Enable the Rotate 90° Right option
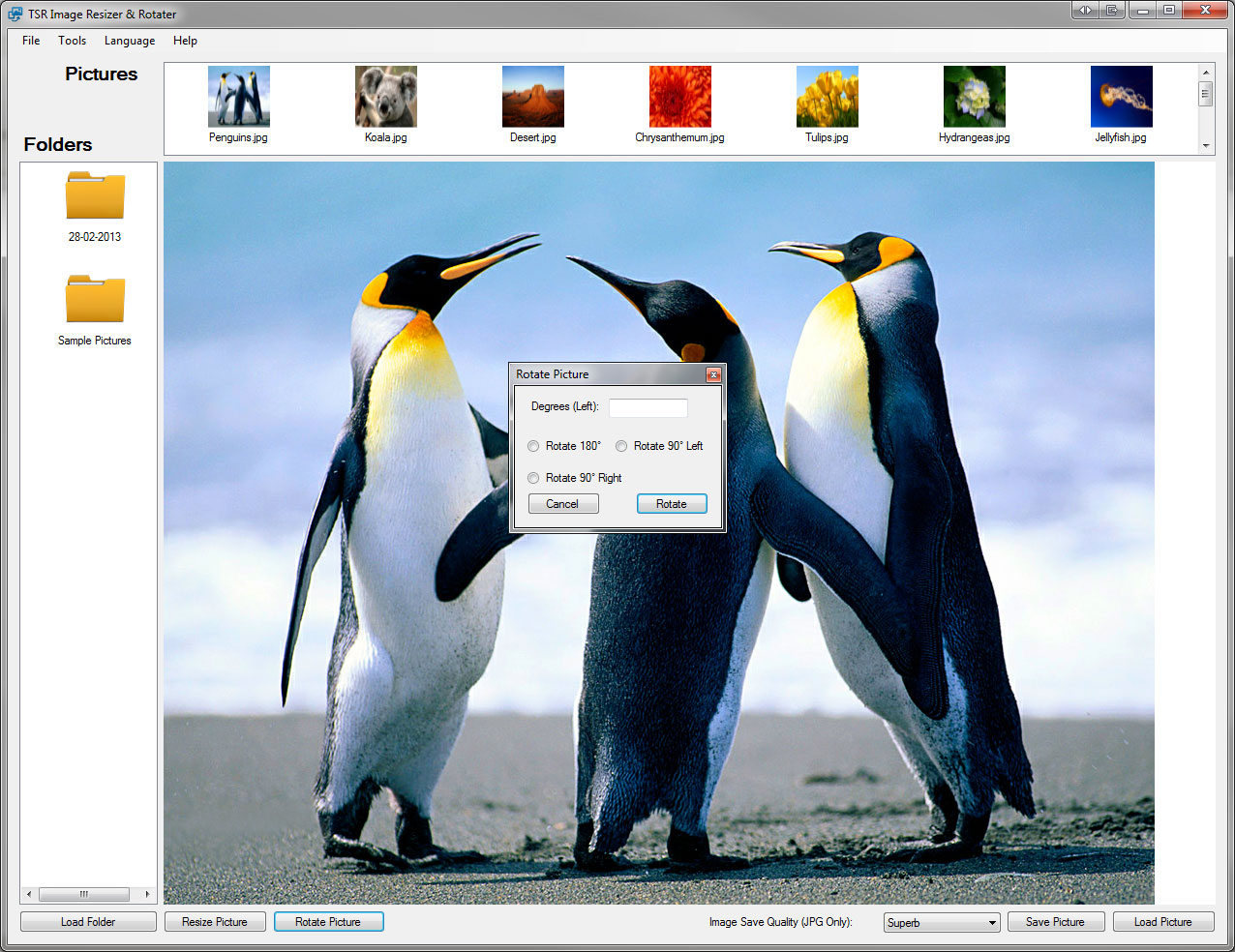The height and width of the screenshot is (952, 1235). (x=533, y=478)
